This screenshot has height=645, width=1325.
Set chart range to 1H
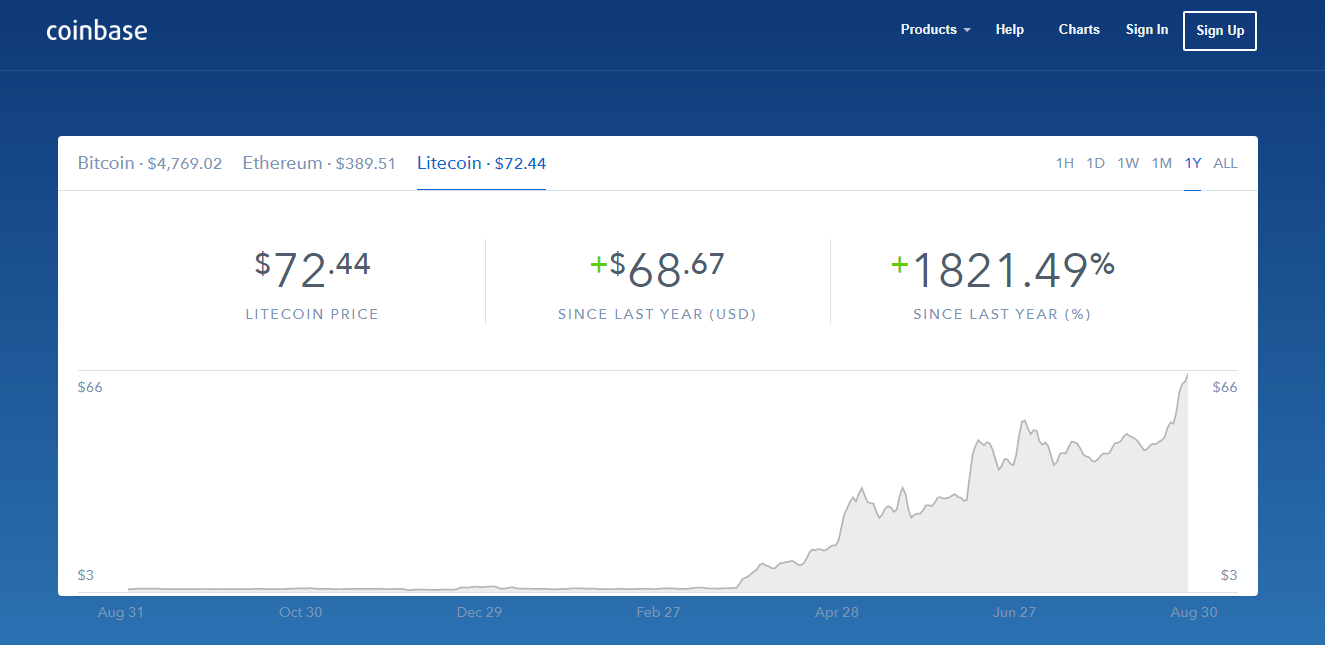[x=1065, y=163]
